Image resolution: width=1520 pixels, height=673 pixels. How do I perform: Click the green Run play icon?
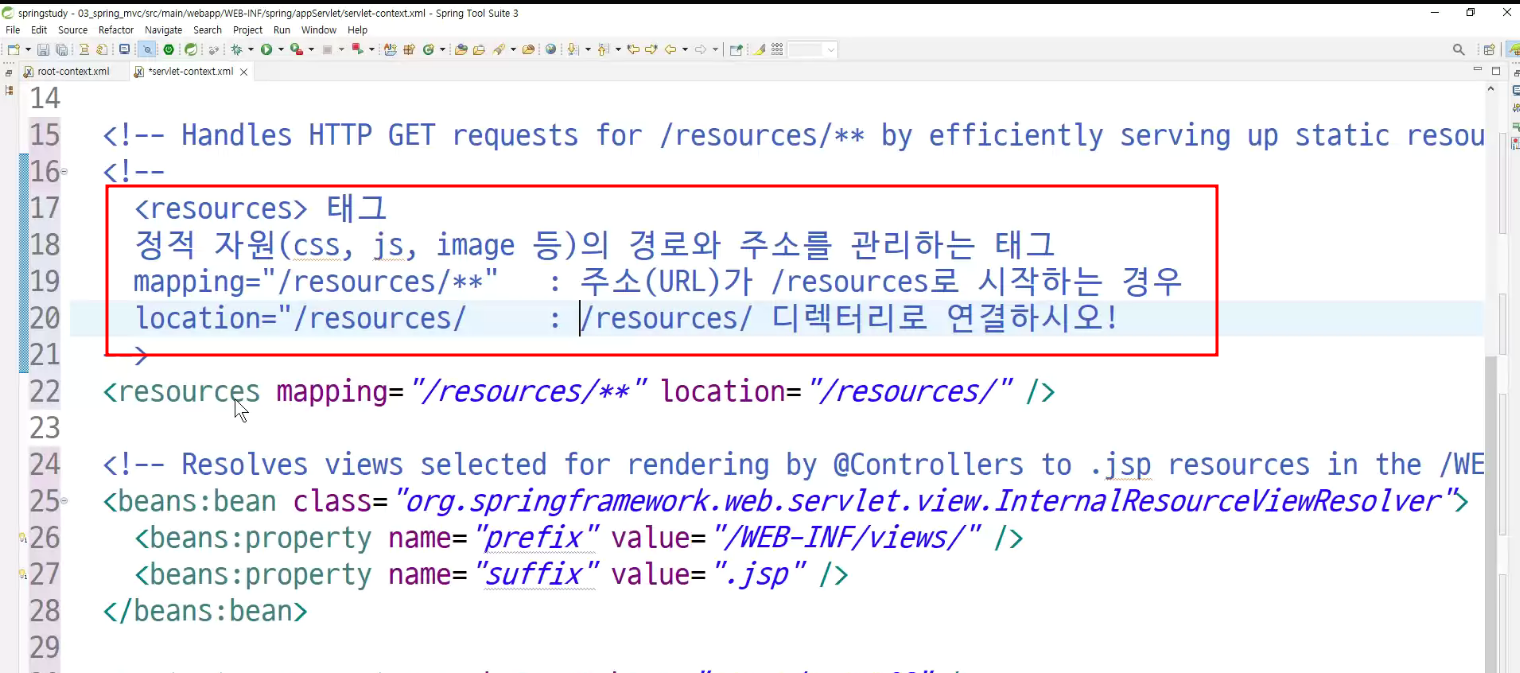point(266,49)
